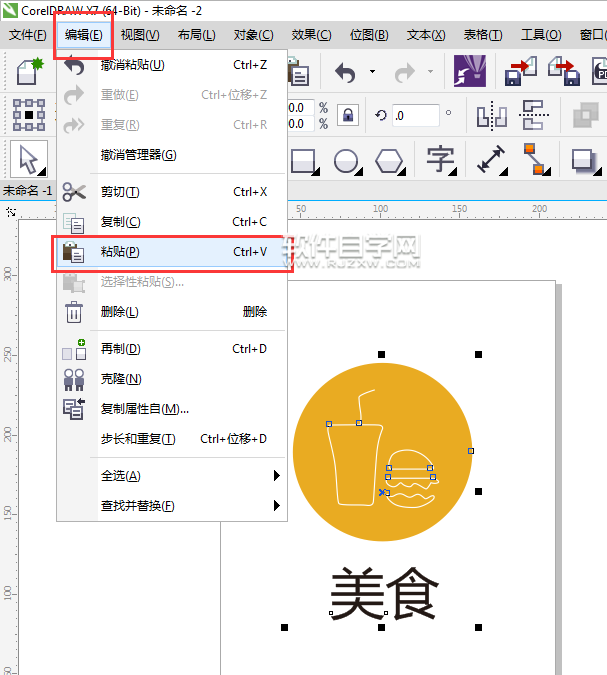Select the Rectangle tool

[x=305, y=161]
